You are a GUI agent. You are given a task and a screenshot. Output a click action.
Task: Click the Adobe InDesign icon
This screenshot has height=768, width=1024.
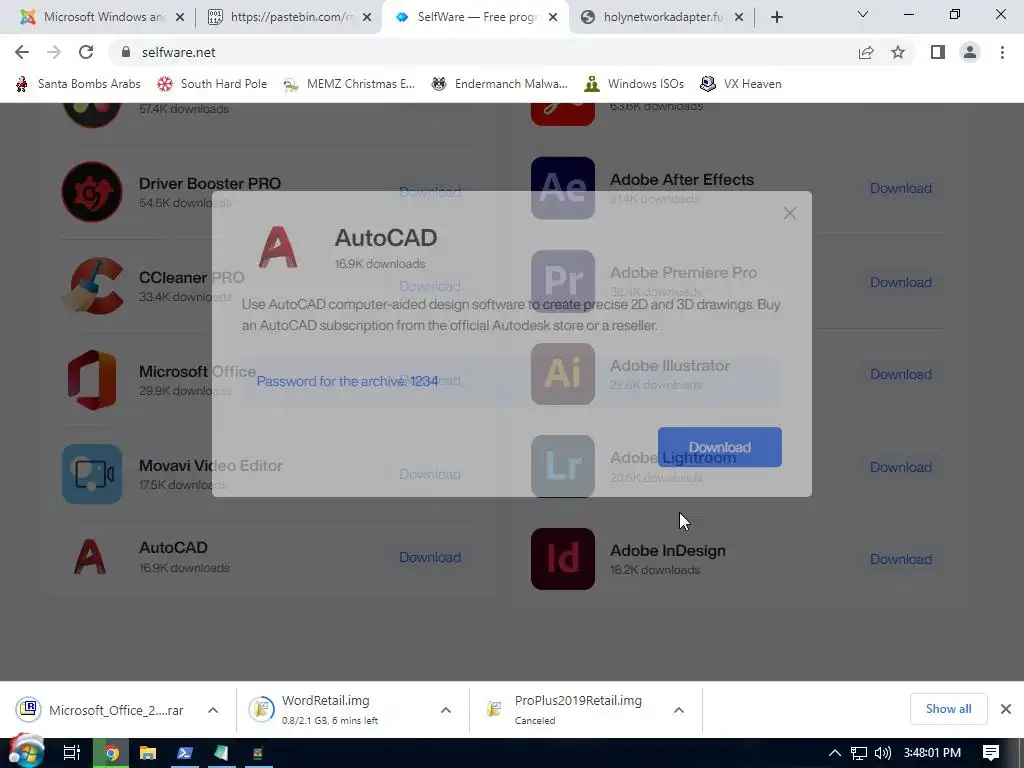[563, 559]
